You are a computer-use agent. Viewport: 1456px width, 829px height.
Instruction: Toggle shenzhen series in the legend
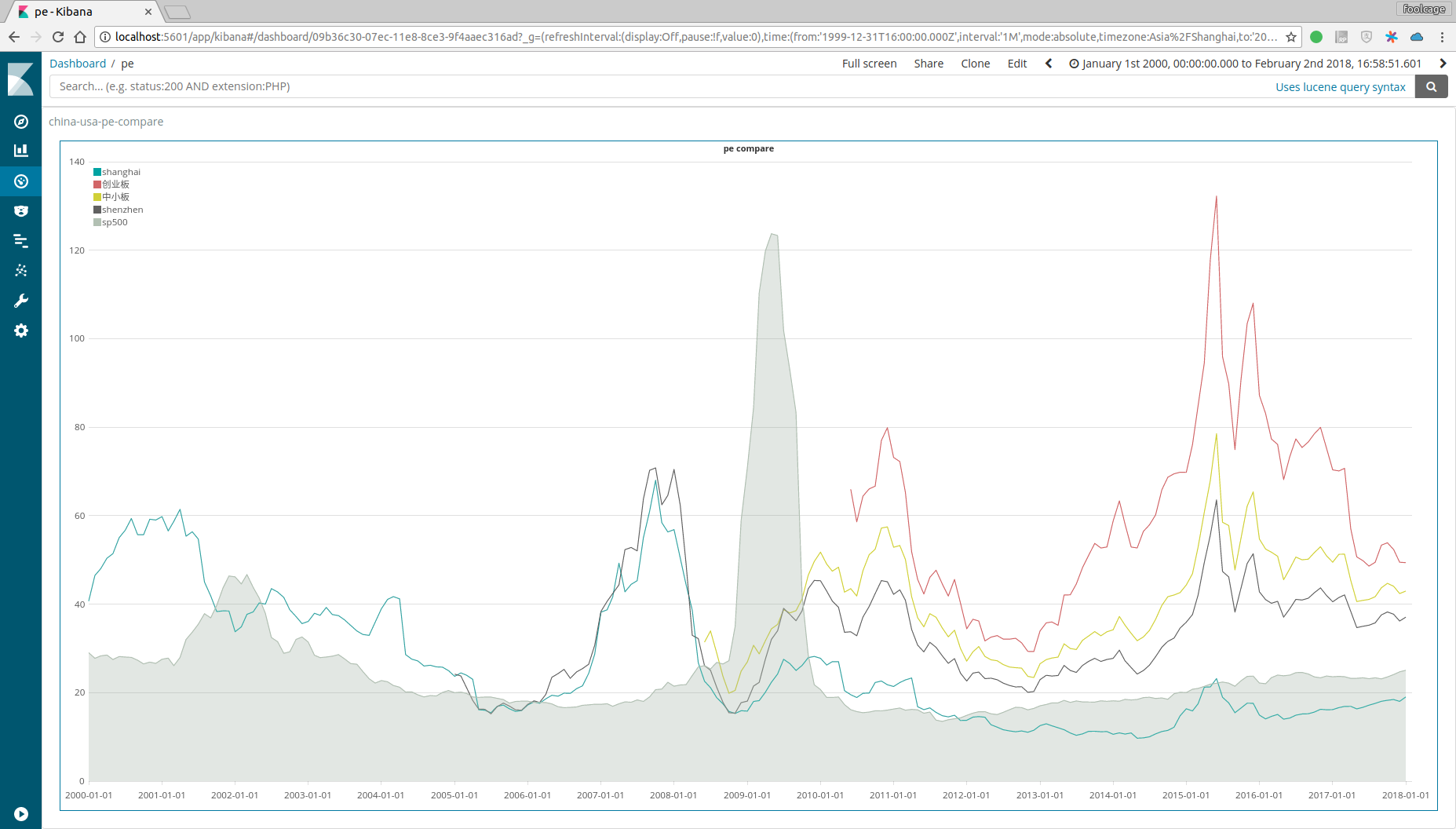(x=119, y=210)
